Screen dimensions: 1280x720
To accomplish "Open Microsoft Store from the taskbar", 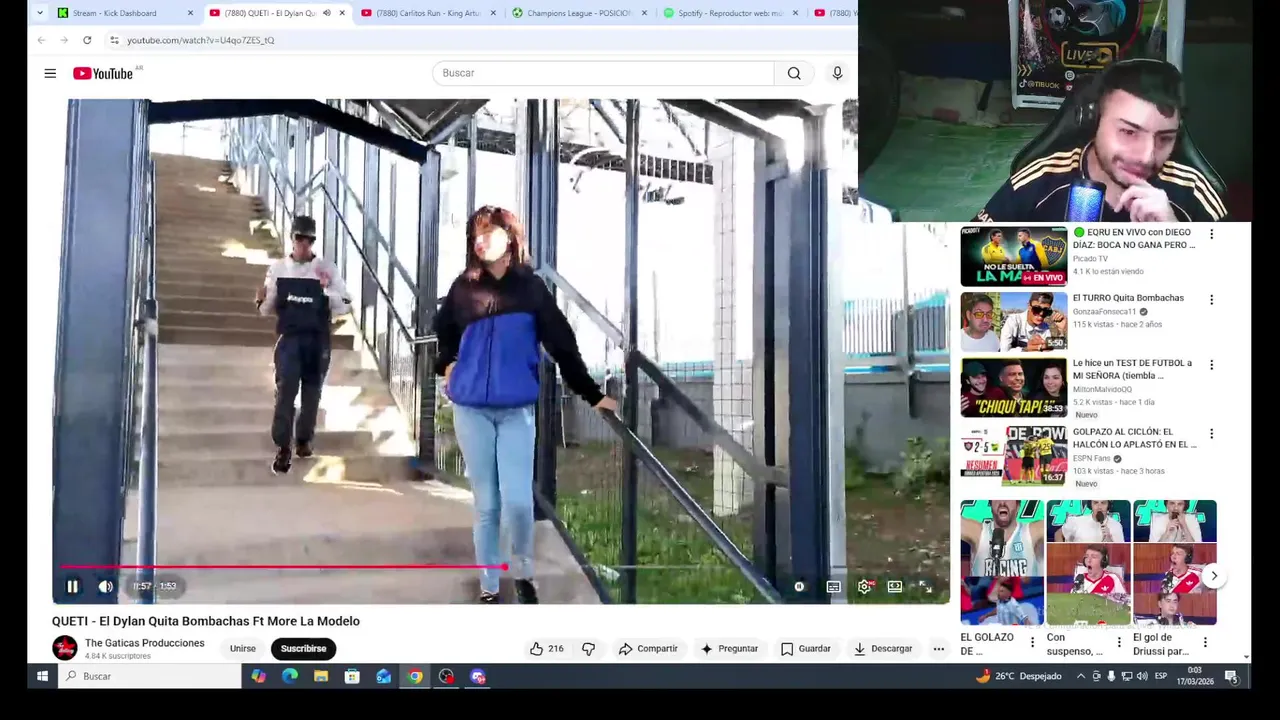I will point(352,677).
